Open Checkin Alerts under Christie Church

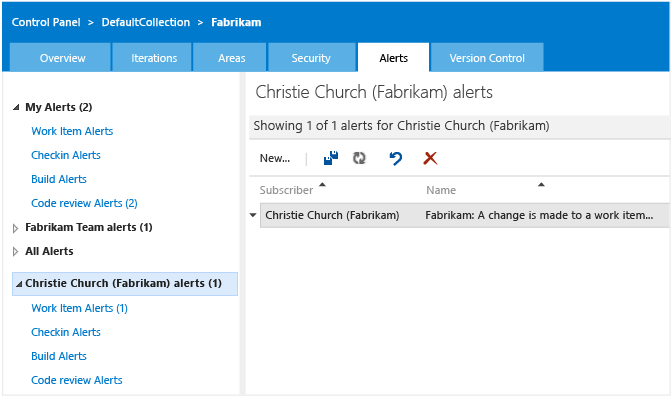coord(66,332)
